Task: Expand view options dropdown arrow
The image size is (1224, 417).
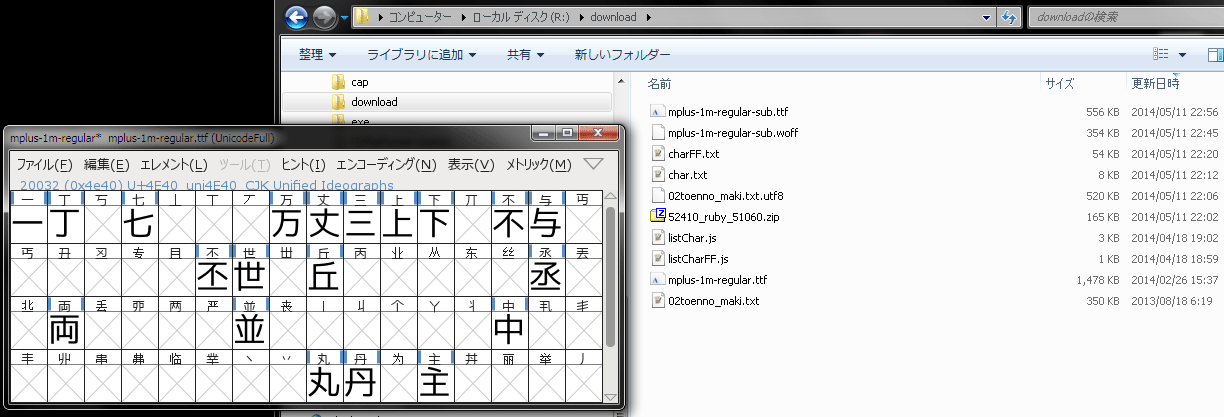Action: pyautogui.click(x=1182, y=54)
